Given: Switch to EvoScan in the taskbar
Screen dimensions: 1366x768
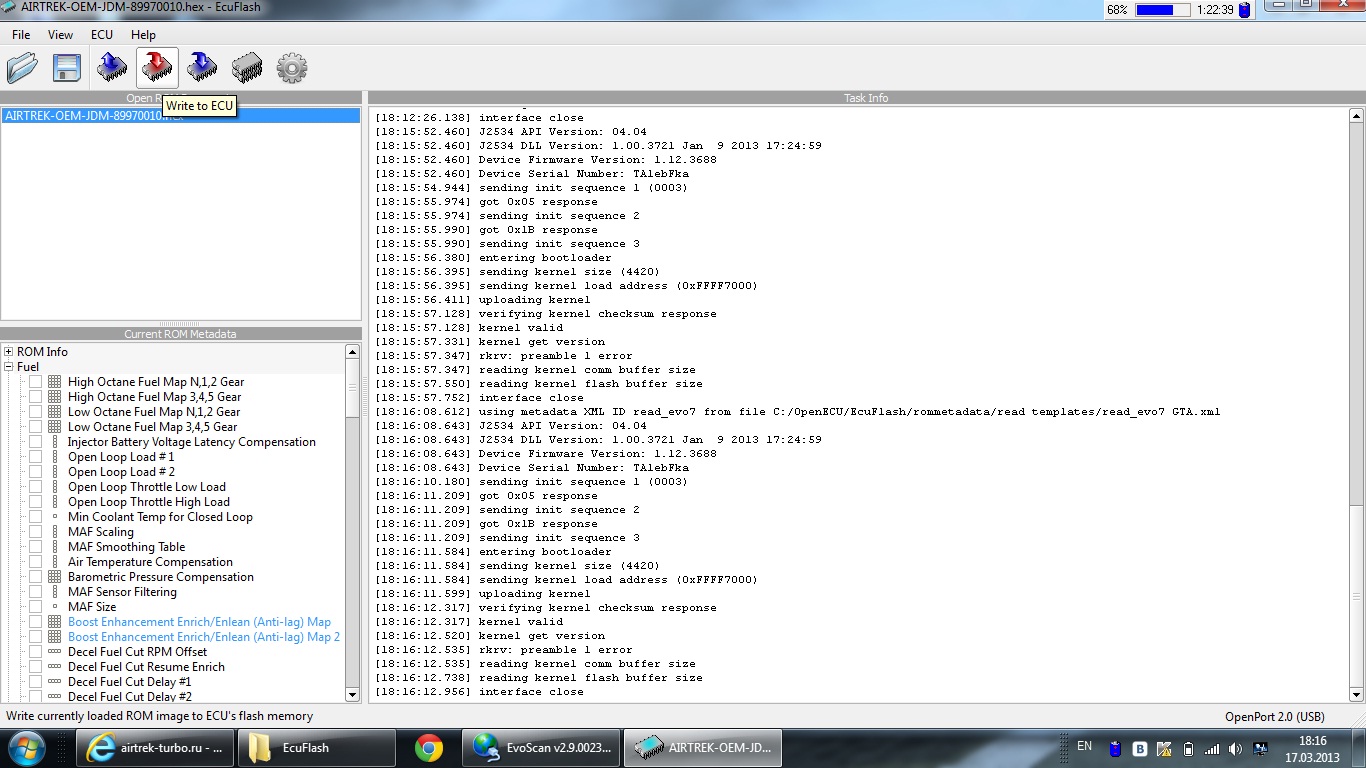Looking at the screenshot, I should tap(541, 748).
